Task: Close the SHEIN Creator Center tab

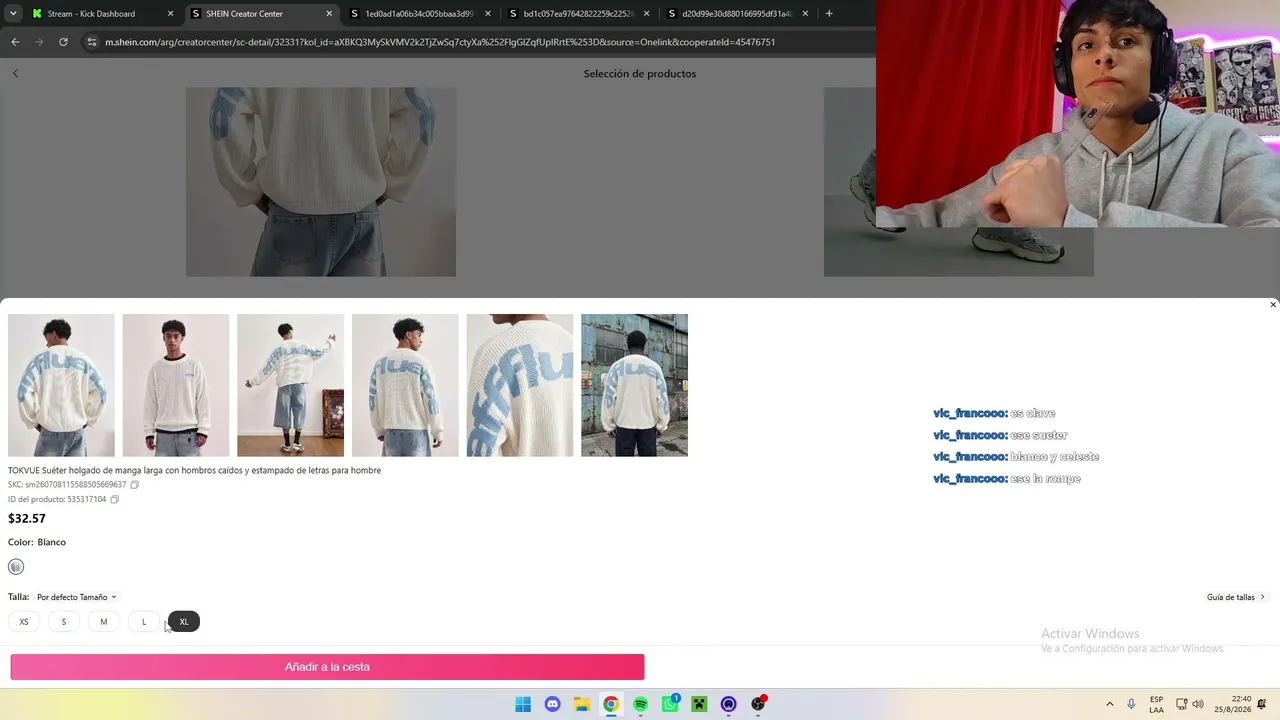Action: click(x=329, y=14)
